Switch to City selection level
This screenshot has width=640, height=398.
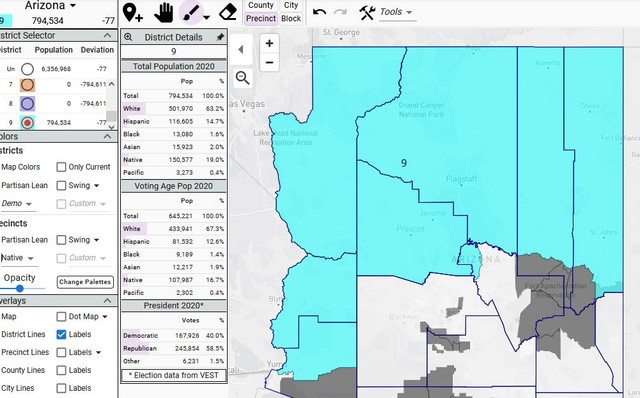tap(291, 5)
